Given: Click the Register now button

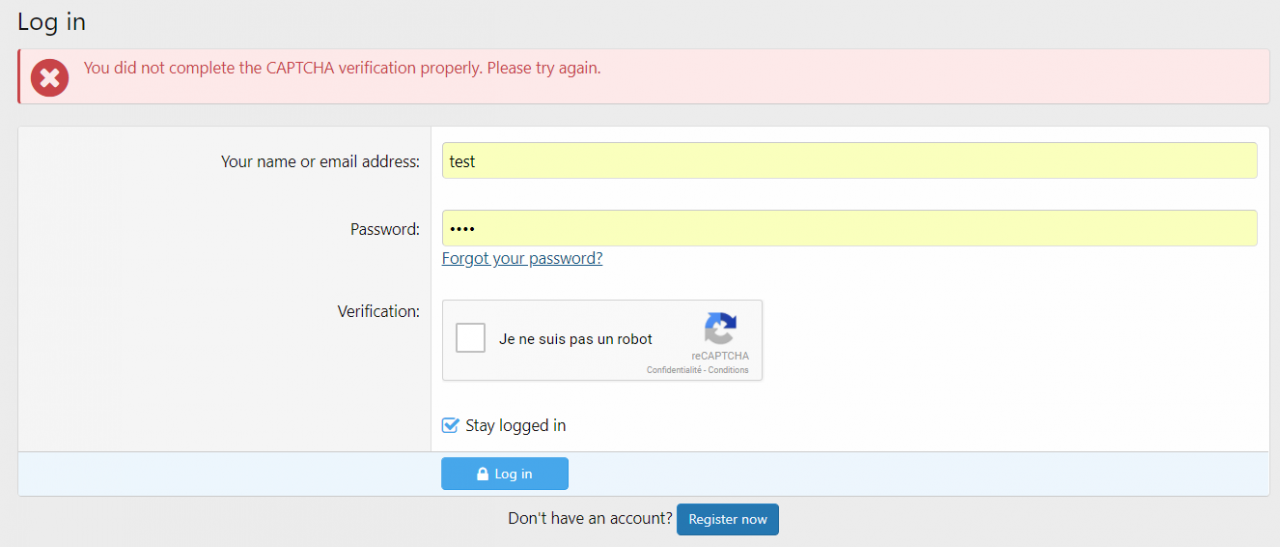Looking at the screenshot, I should point(727,519).
